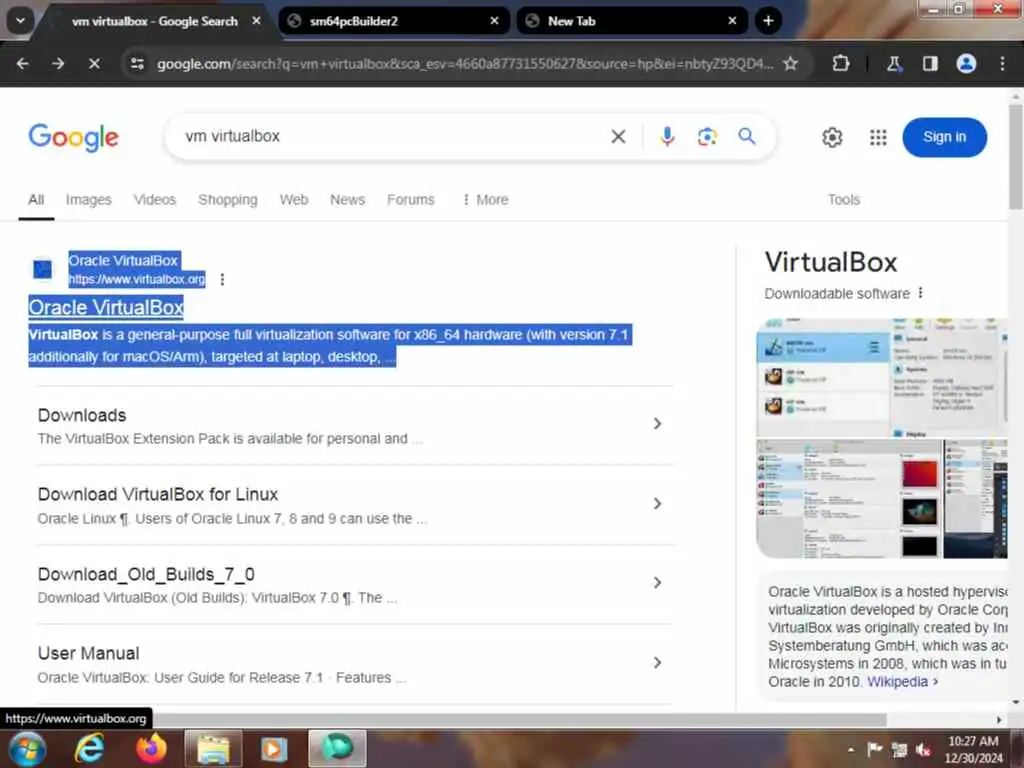Close the vm virtualbox Google Search tab
The width and height of the screenshot is (1024, 768).
[x=257, y=21]
